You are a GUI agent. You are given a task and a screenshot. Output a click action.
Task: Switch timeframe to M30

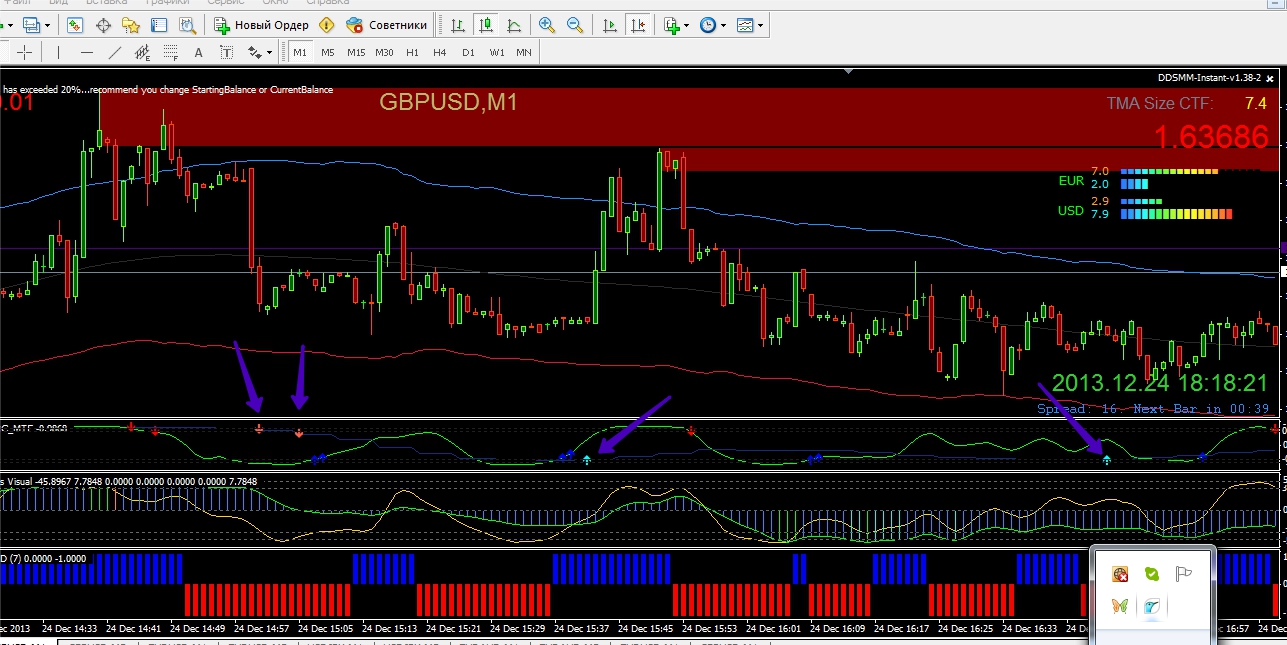pyautogui.click(x=384, y=52)
